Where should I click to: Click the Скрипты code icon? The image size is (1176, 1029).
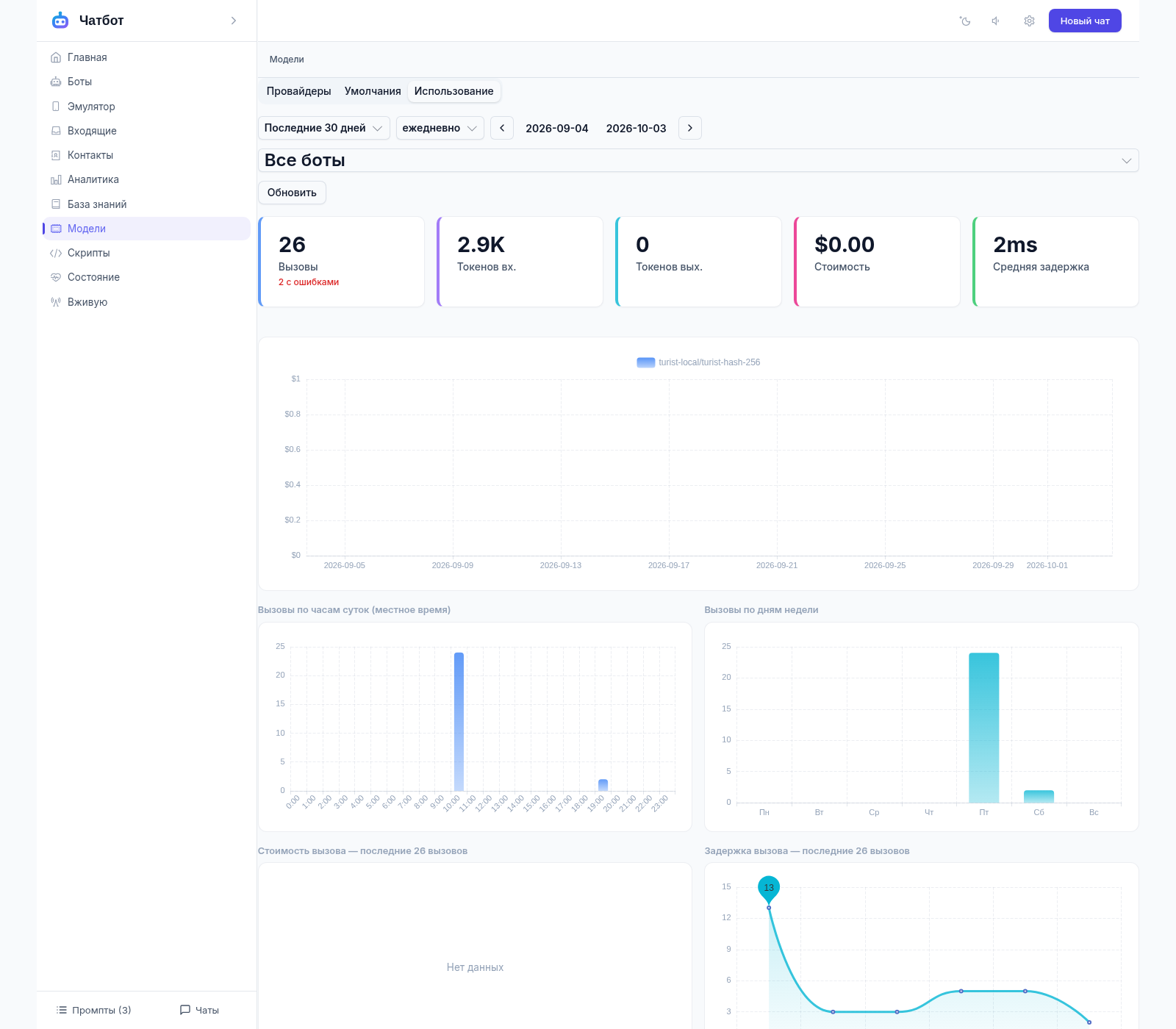pyautogui.click(x=56, y=253)
